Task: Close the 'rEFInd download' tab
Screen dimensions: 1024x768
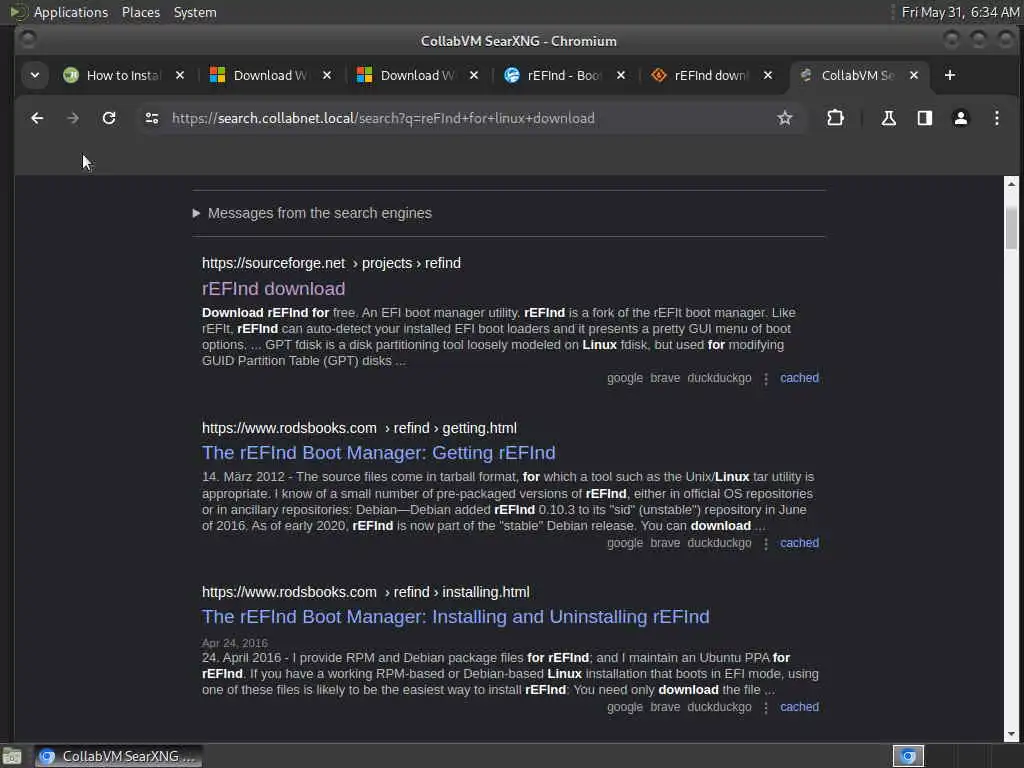Action: (x=768, y=75)
